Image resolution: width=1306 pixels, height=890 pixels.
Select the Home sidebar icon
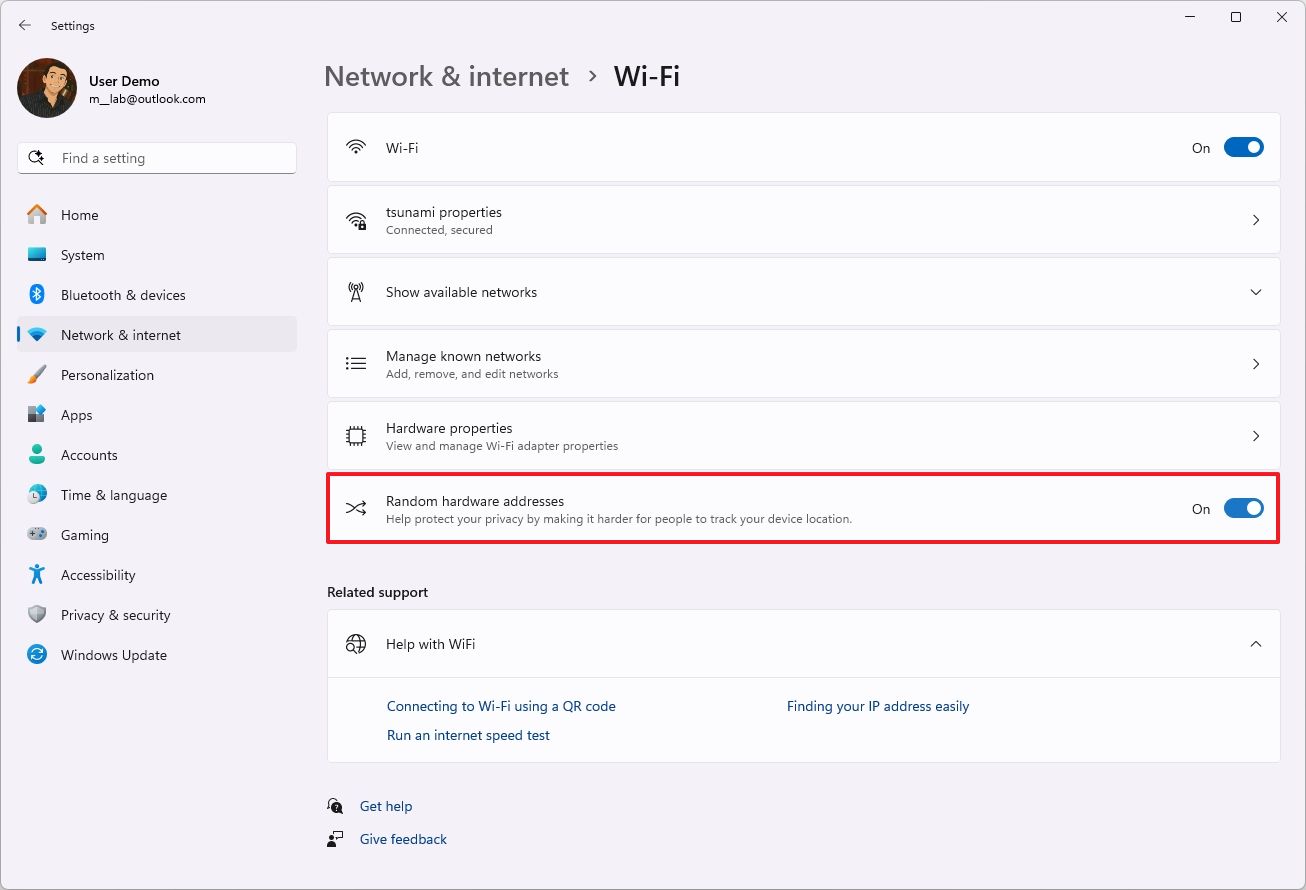38,215
